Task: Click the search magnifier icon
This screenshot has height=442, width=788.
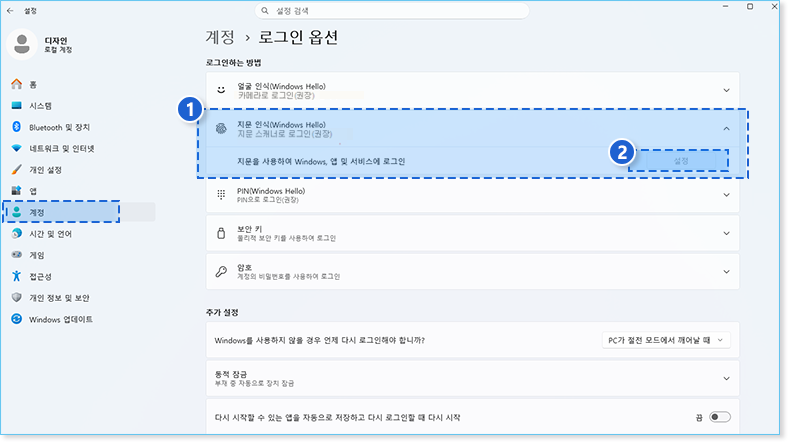Action: click(265, 11)
